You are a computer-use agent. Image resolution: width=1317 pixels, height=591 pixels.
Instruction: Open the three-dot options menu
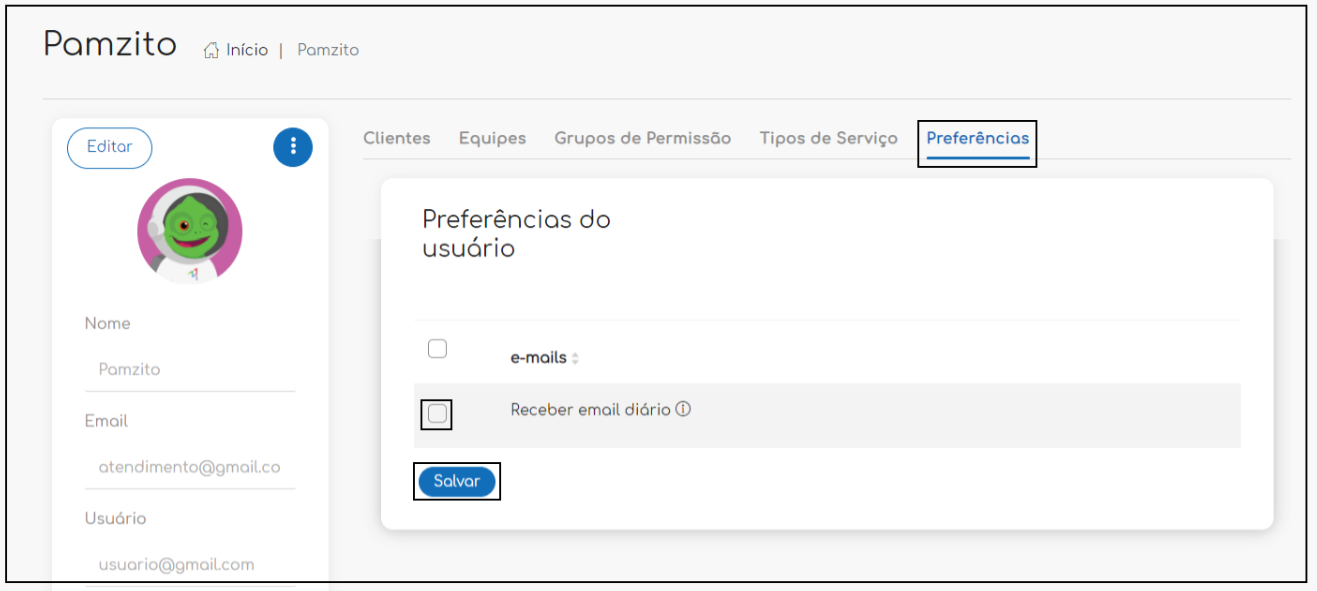293,147
